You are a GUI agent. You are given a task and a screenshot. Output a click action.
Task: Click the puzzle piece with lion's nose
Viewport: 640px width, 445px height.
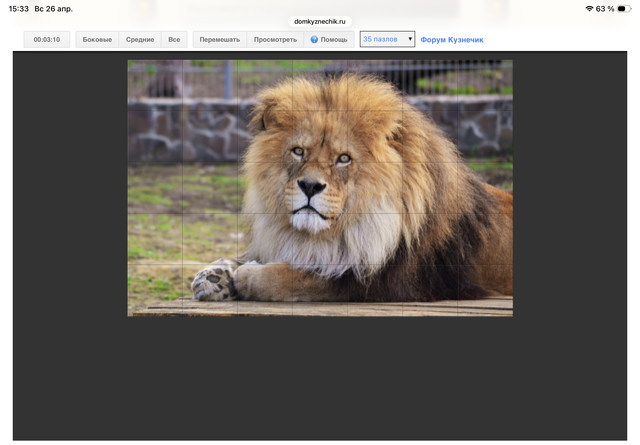[312, 187]
